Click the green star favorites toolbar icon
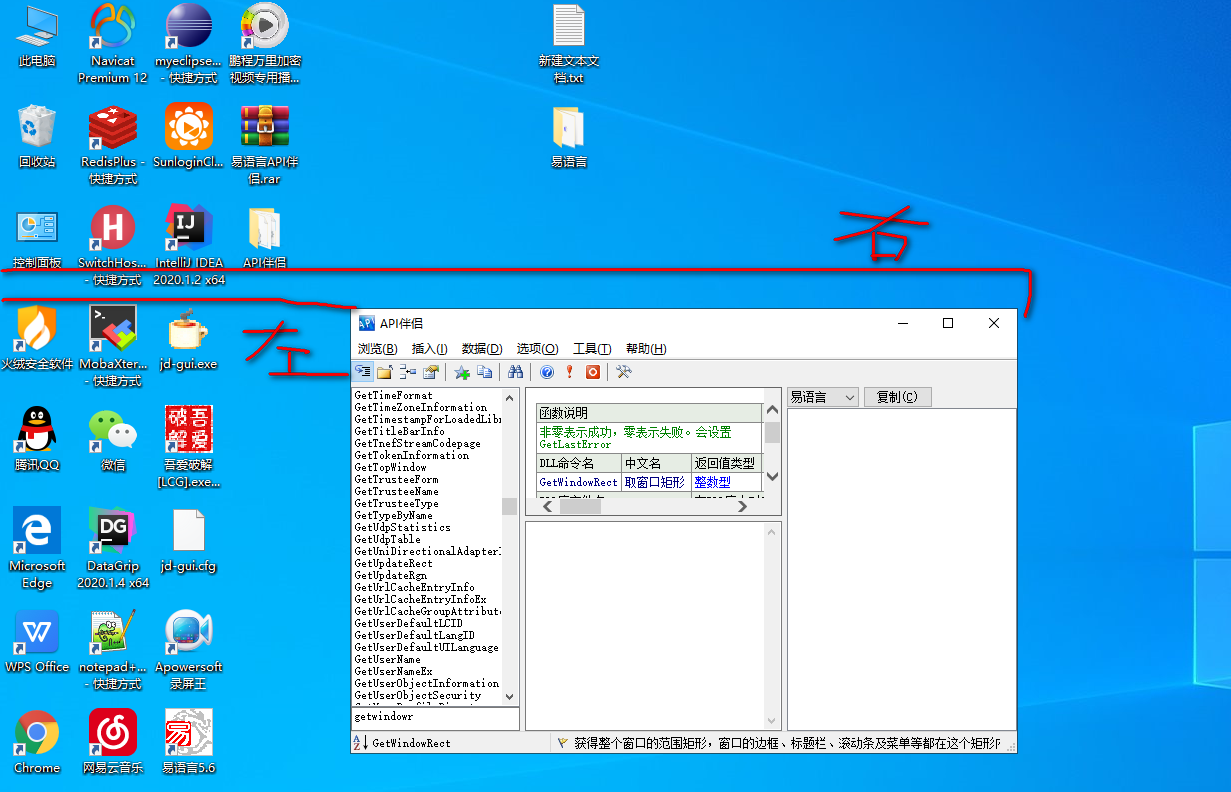 462,372
